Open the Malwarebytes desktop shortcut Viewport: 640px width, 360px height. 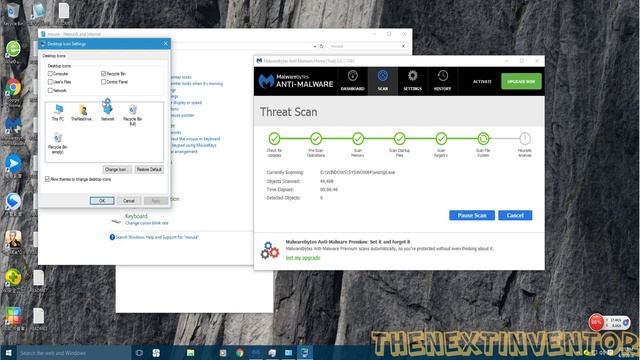13,130
